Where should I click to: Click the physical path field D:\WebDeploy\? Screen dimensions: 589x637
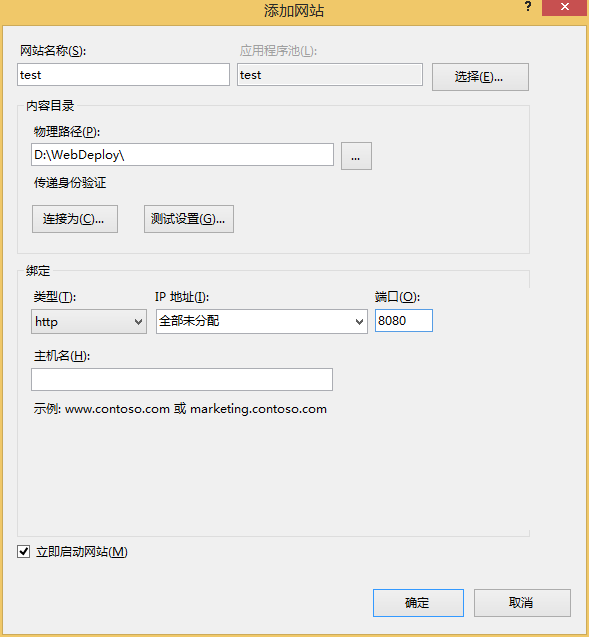[x=182, y=154]
